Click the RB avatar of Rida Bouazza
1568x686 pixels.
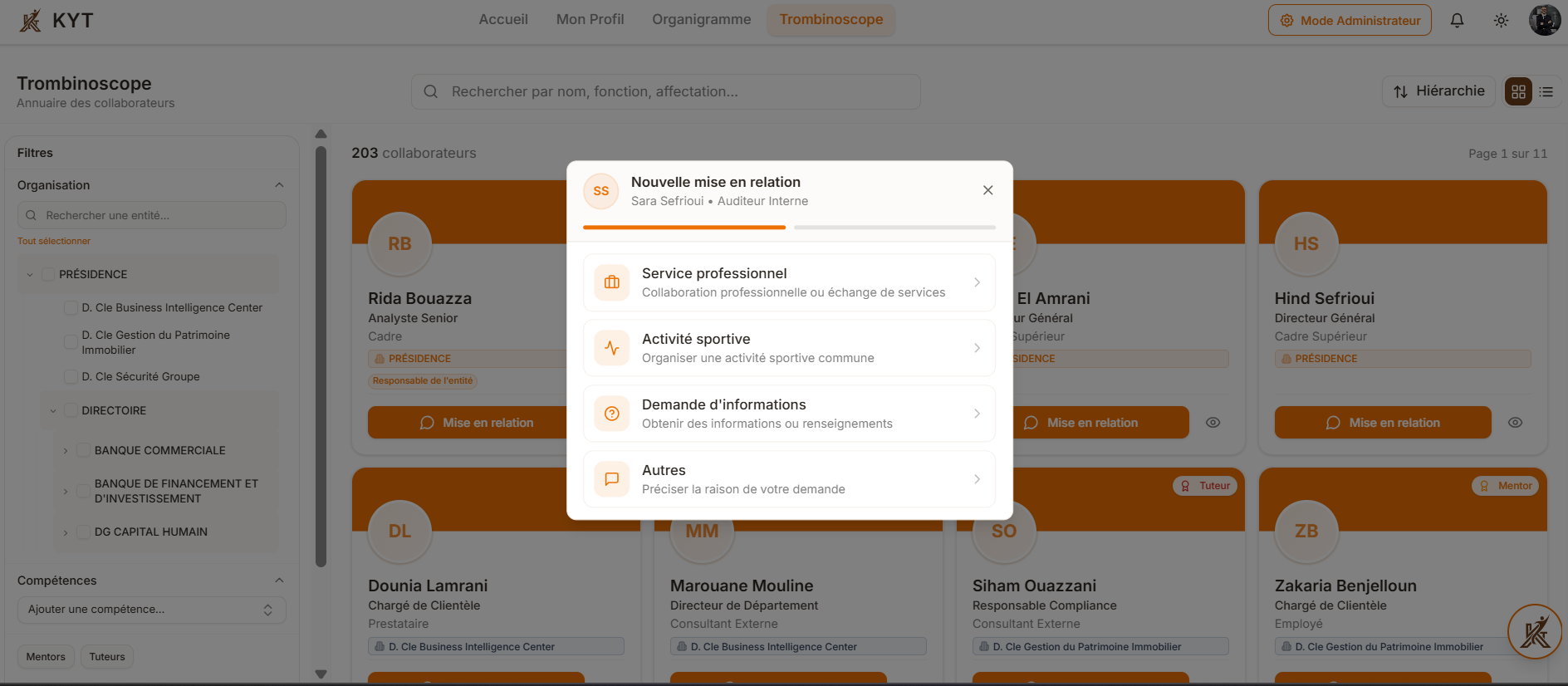click(399, 243)
